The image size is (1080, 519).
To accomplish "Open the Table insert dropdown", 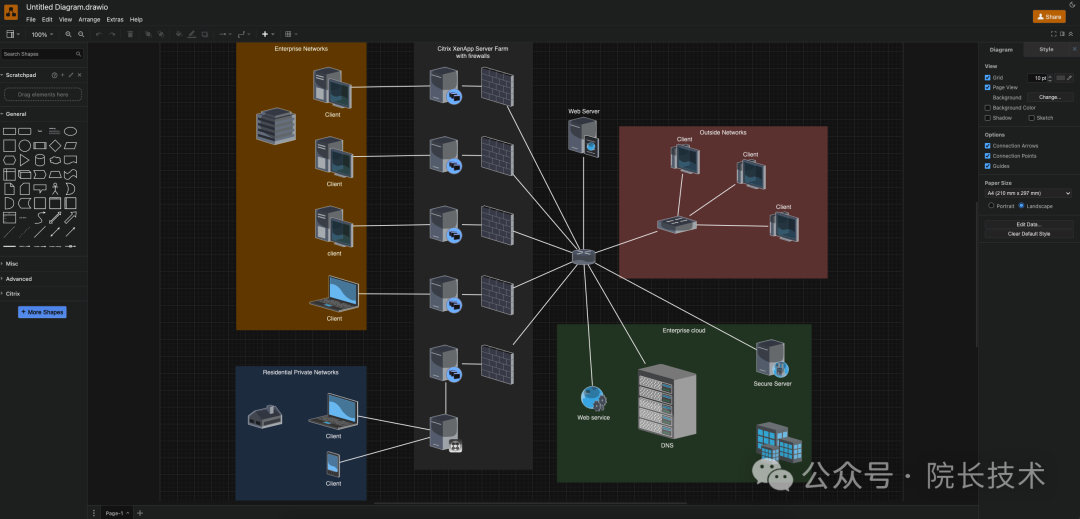I will coord(291,34).
